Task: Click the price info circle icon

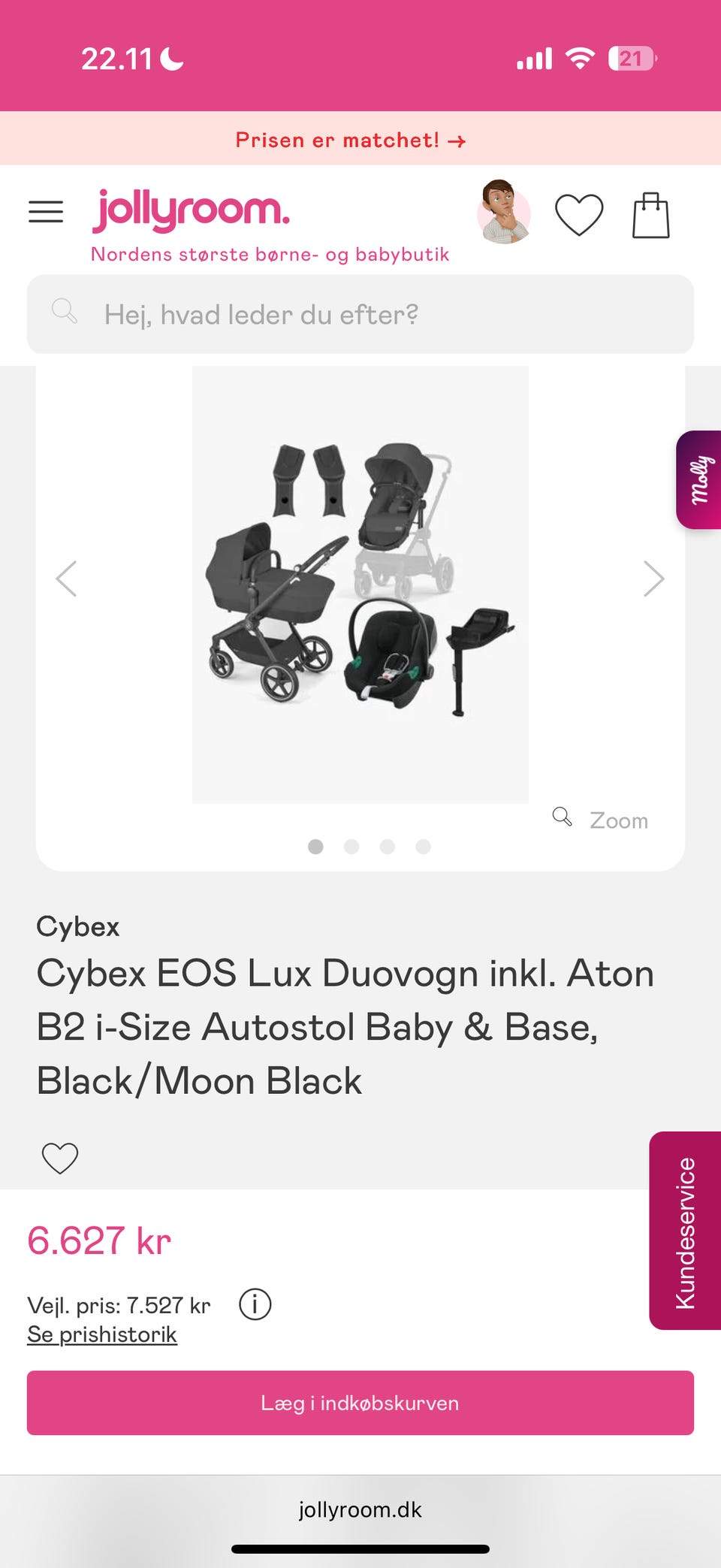Action: [255, 1304]
